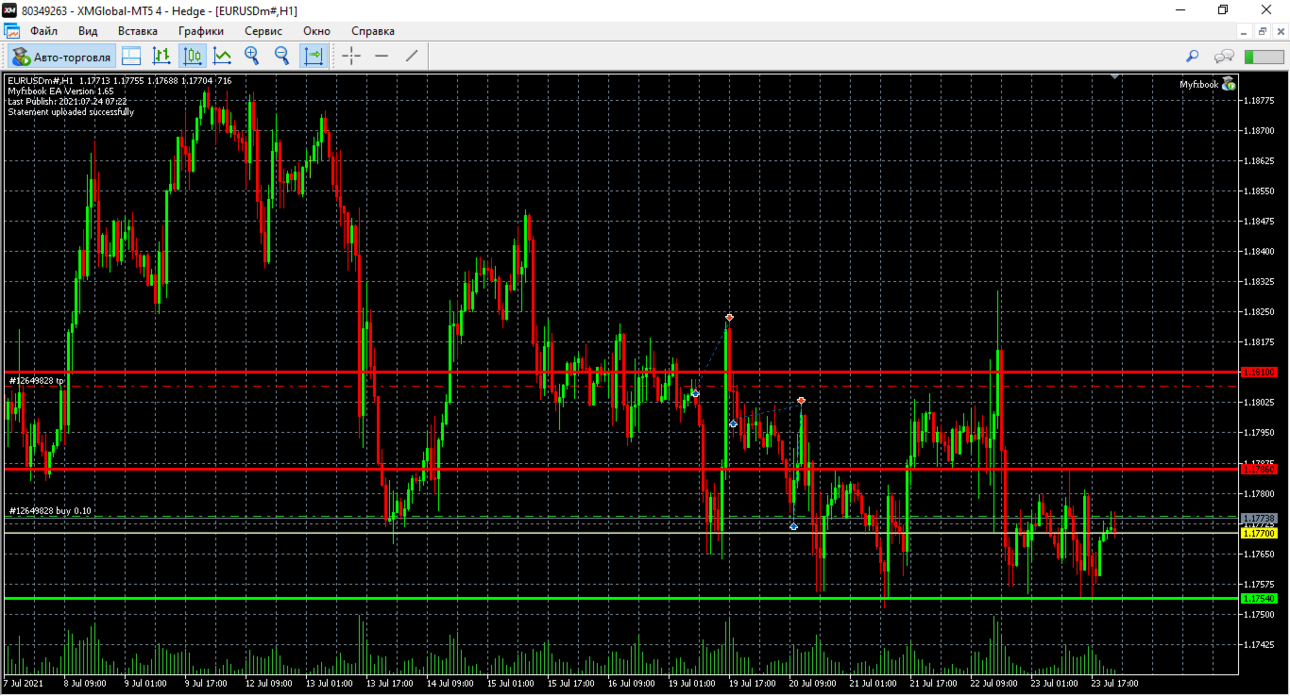Screen dimensions: 1290x696
Task: Click the red sell arrow marker at 19 Jul peak
Action: 730,318
